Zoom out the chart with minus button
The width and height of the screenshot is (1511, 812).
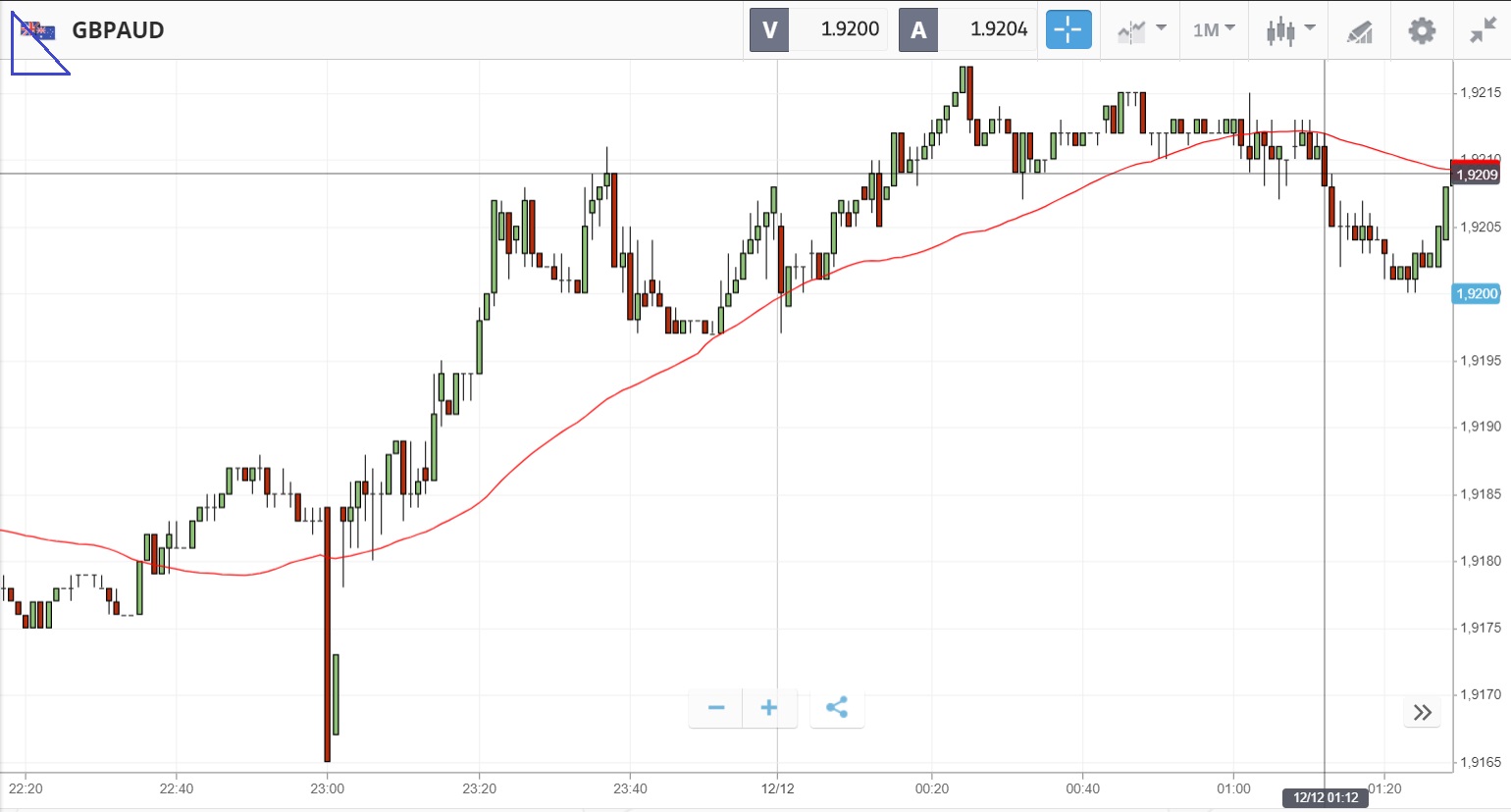[x=716, y=708]
